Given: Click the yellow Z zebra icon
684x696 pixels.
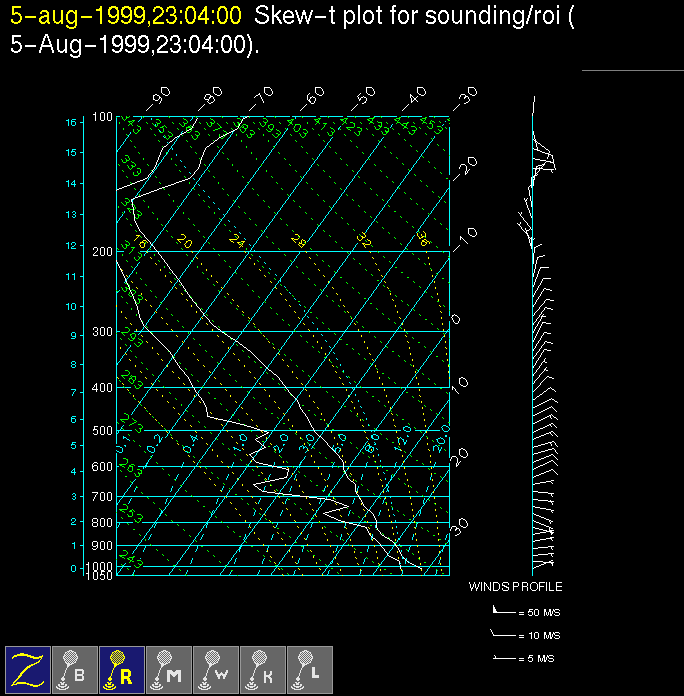Looking at the screenshot, I should 28,669.
